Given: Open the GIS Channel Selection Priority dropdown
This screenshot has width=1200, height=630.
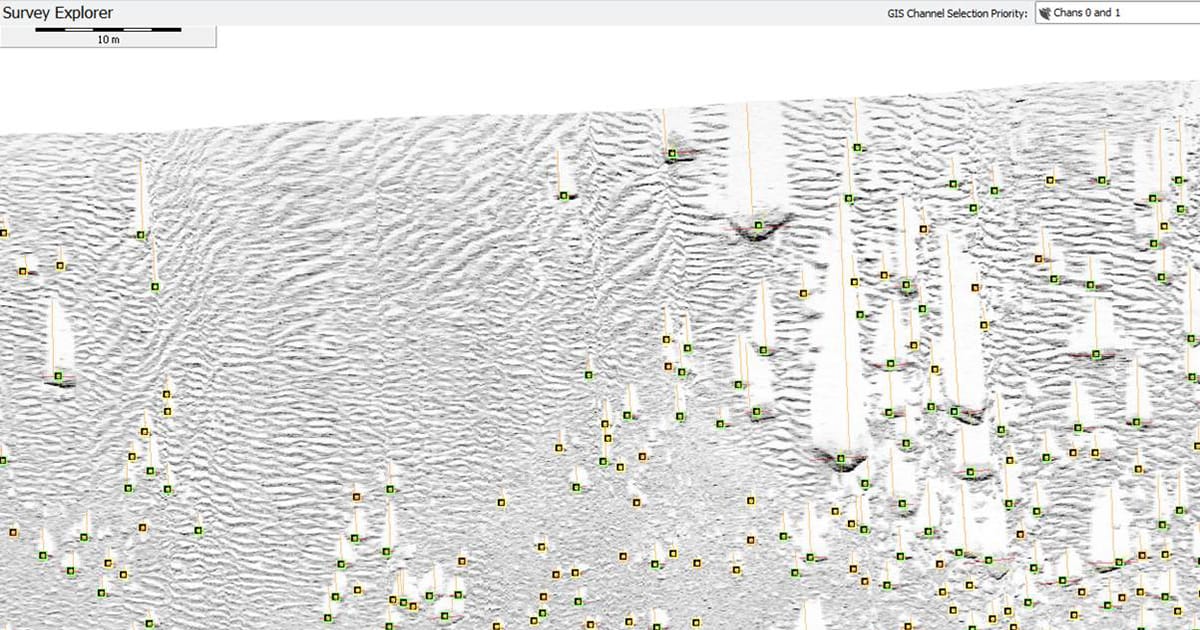Looking at the screenshot, I should [1116, 14].
